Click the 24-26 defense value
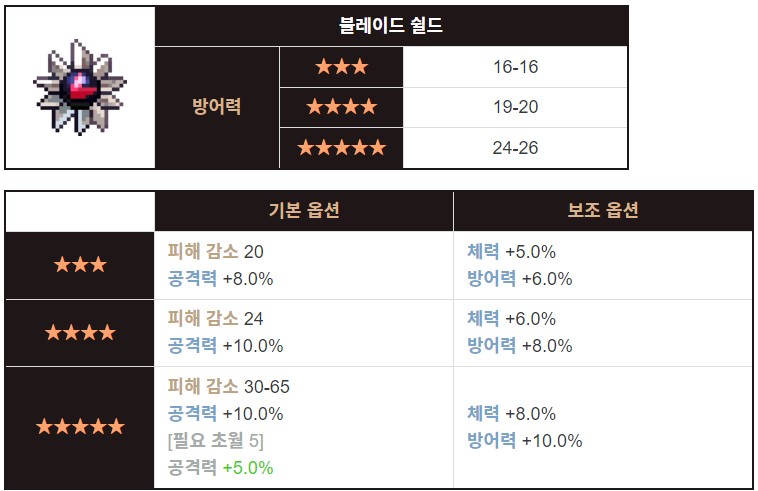This screenshot has width=758, height=491. (515, 148)
